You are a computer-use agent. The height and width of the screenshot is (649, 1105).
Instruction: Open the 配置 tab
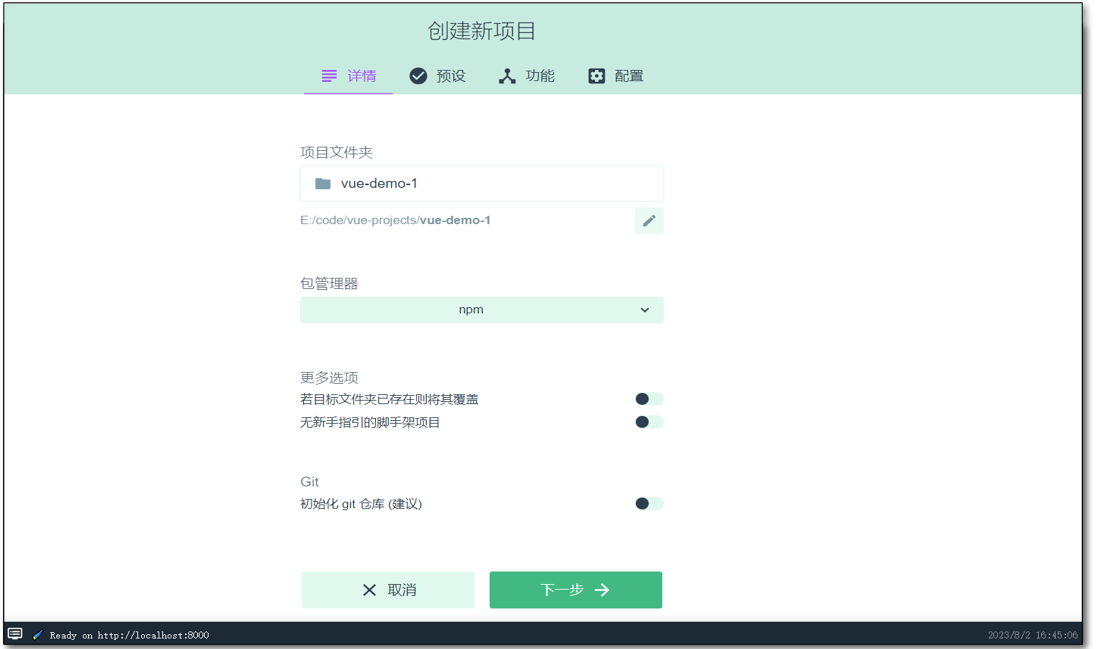[x=616, y=76]
